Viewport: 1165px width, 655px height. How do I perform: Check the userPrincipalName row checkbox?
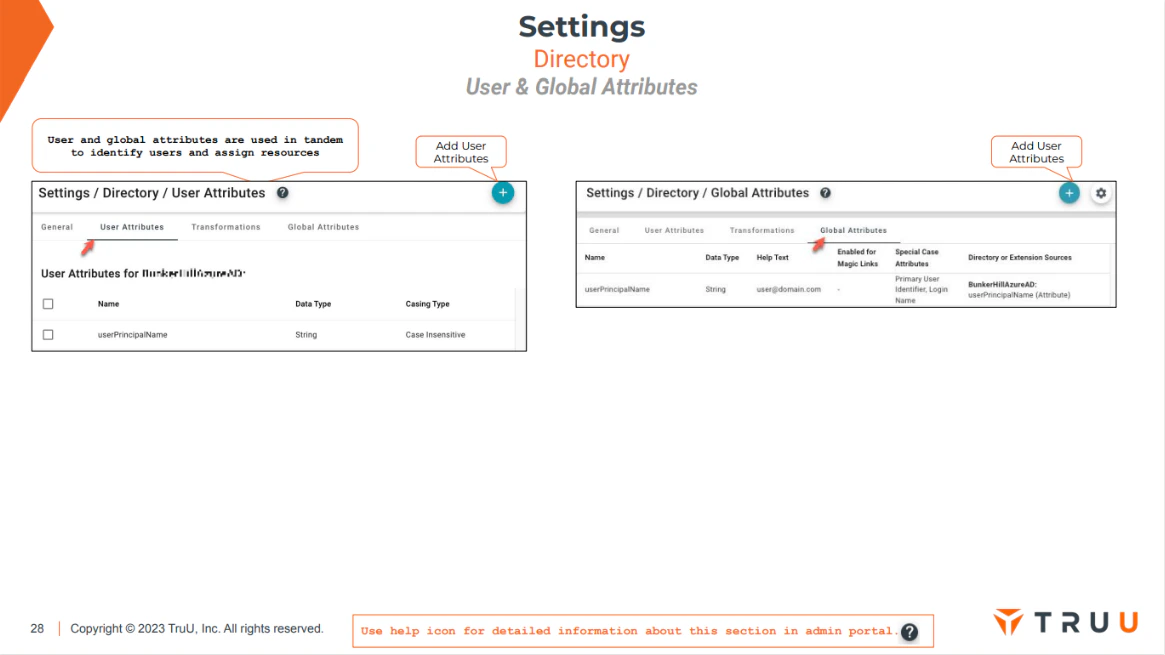click(x=48, y=335)
